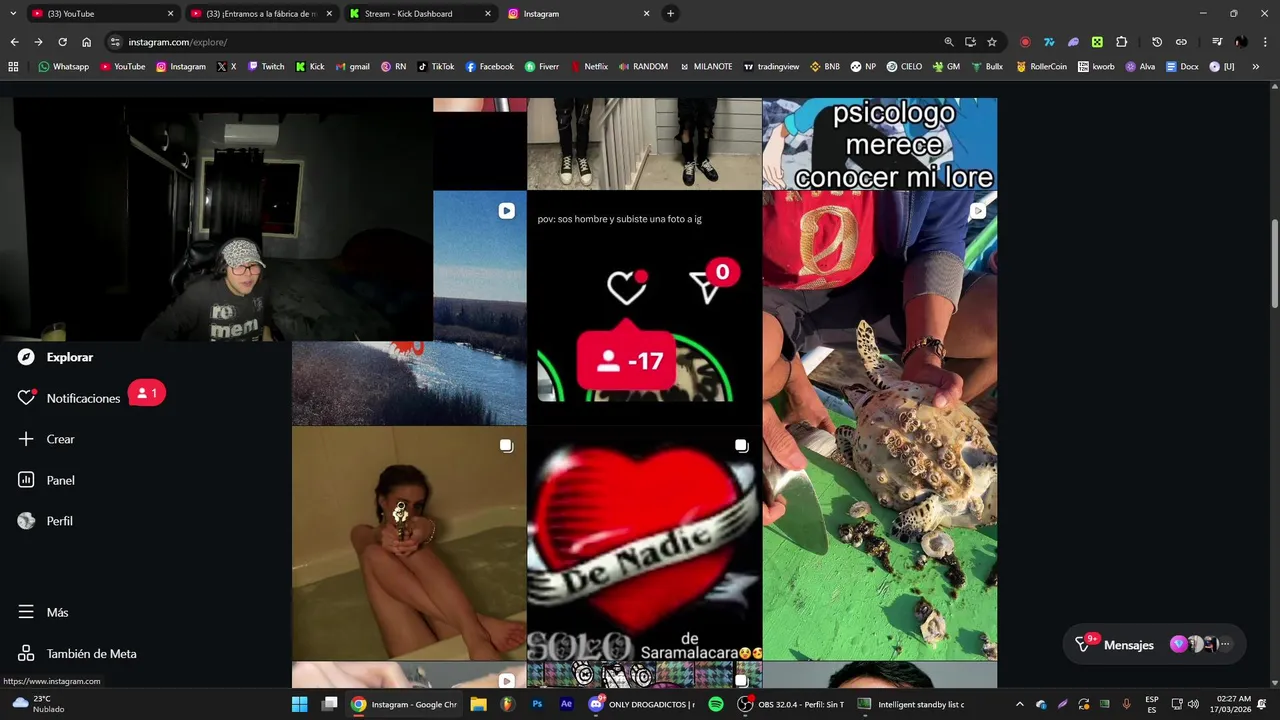Screen dimensions: 1280x720
Task: Switch to OBS 32.0.4 taskbar window
Action: 790,704
